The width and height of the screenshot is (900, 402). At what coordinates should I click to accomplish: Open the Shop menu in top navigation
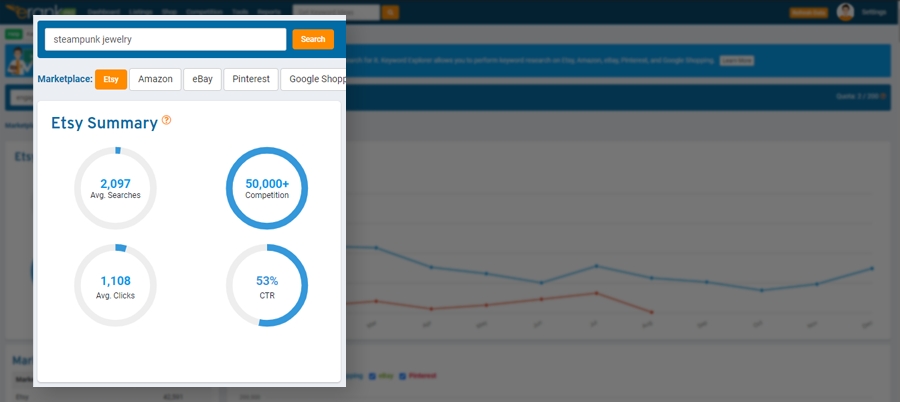[169, 12]
